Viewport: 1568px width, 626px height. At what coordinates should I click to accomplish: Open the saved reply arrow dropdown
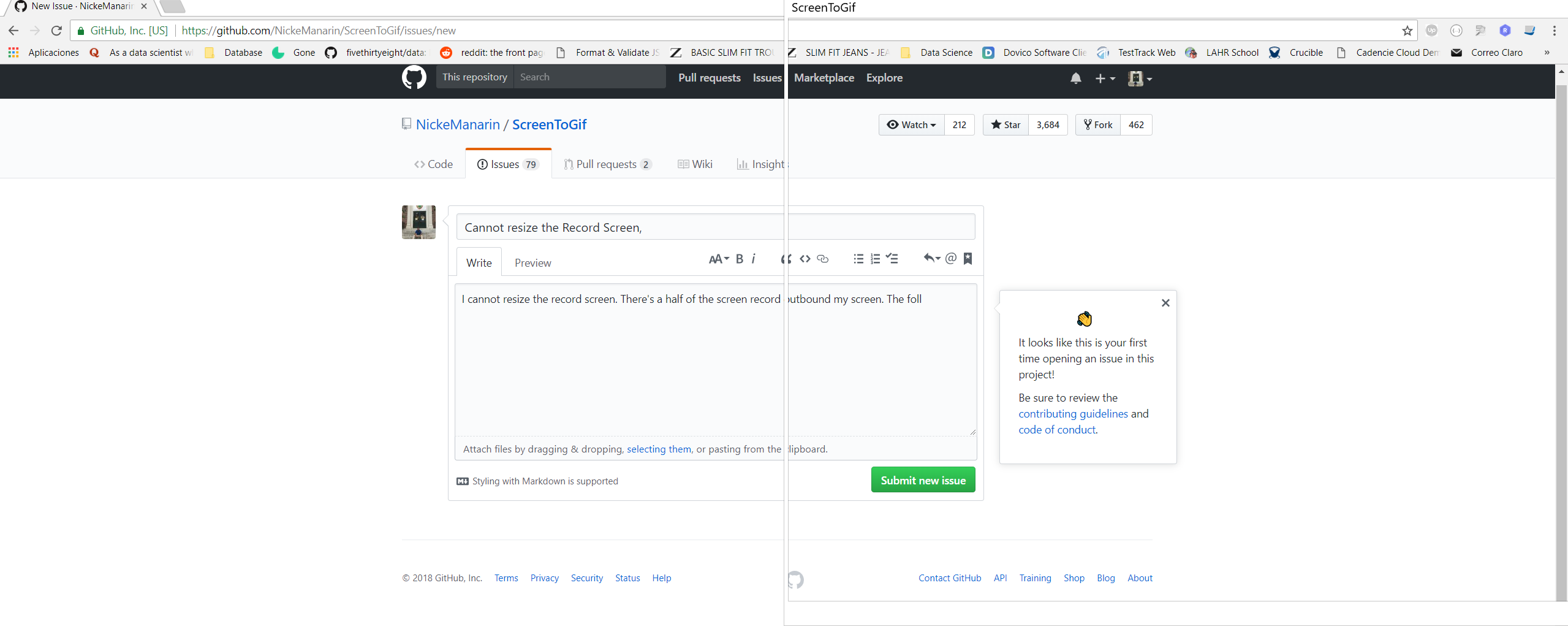[931, 259]
